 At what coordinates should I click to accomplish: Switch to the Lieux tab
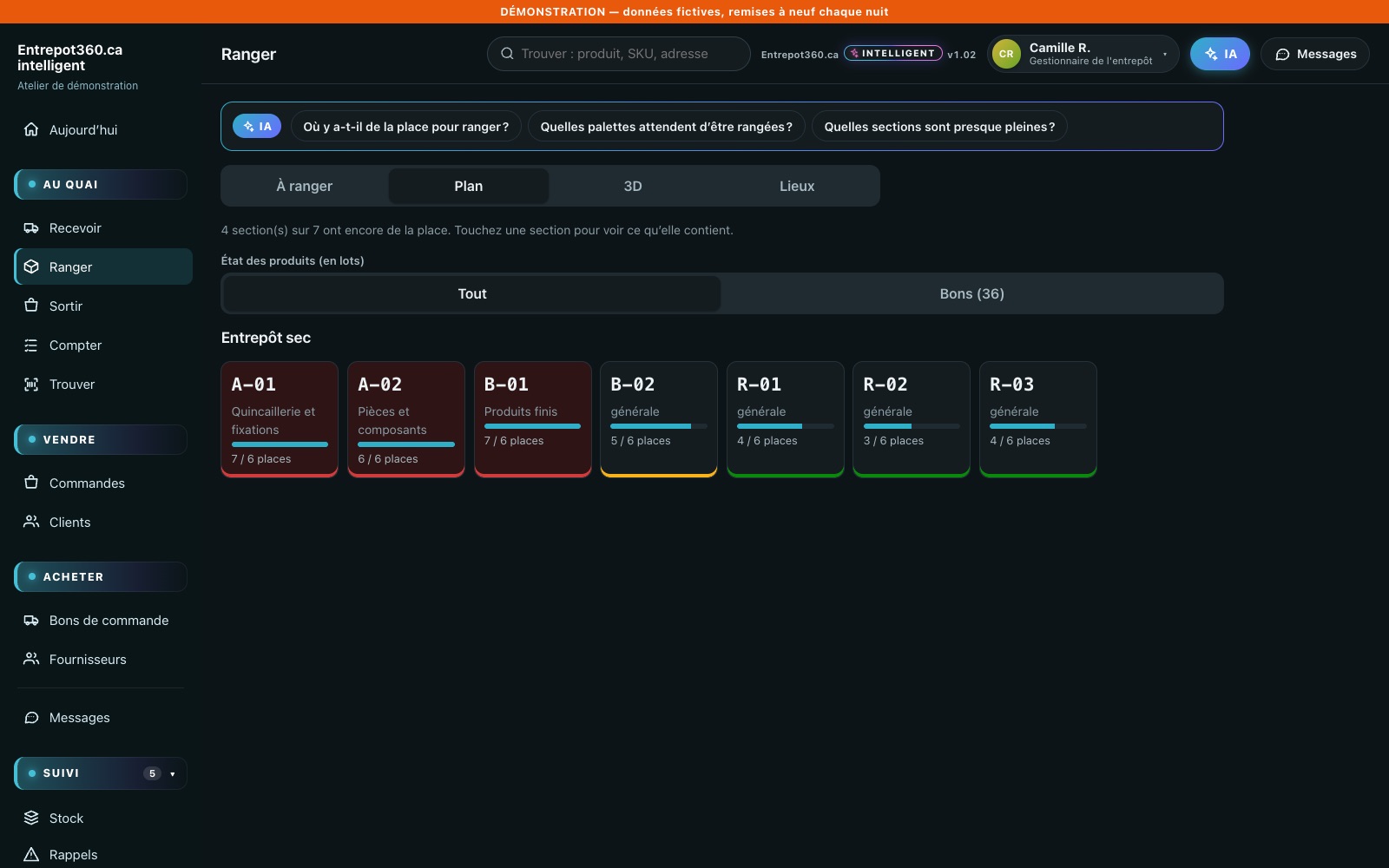click(x=797, y=186)
